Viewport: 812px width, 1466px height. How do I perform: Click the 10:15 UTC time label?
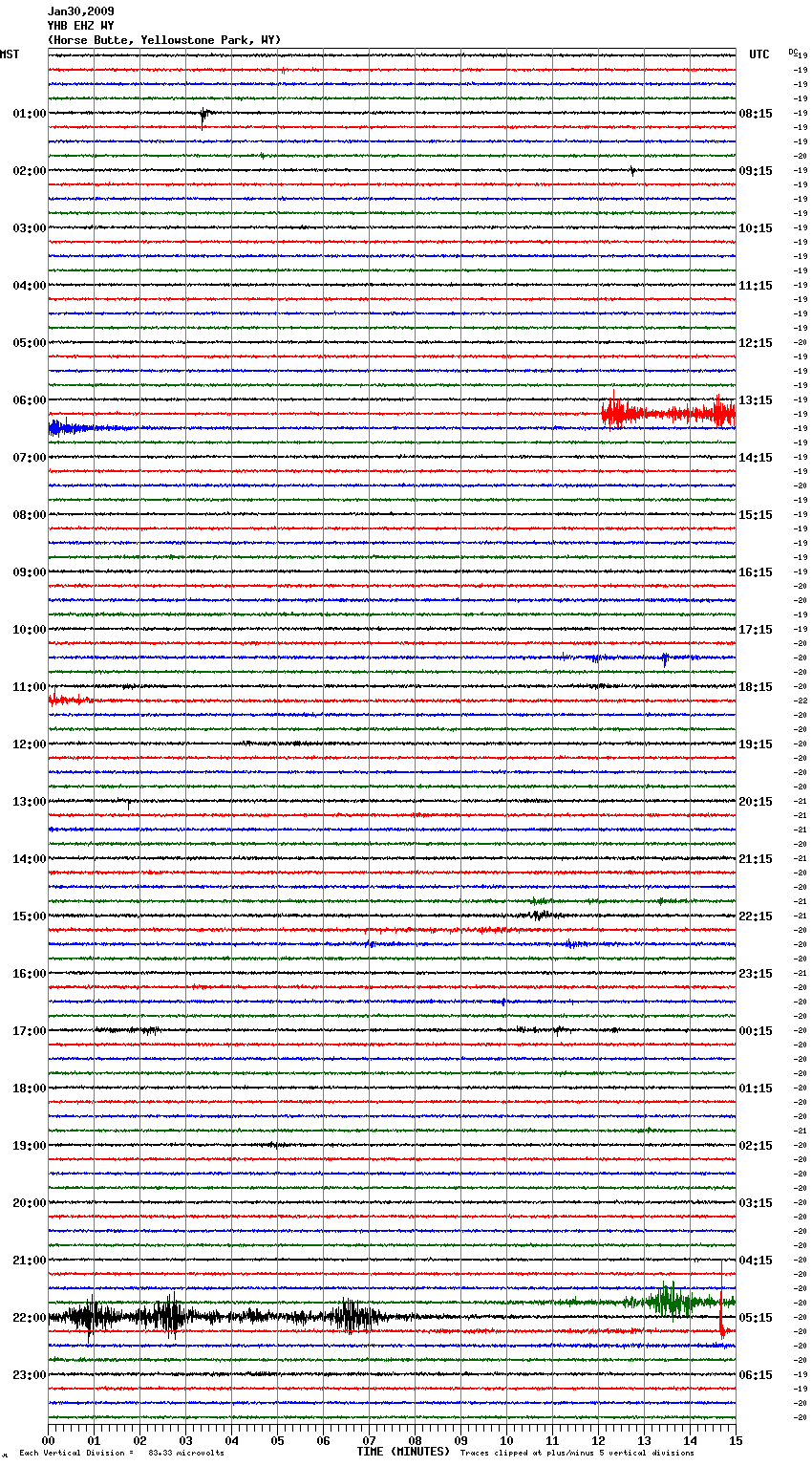point(756,228)
